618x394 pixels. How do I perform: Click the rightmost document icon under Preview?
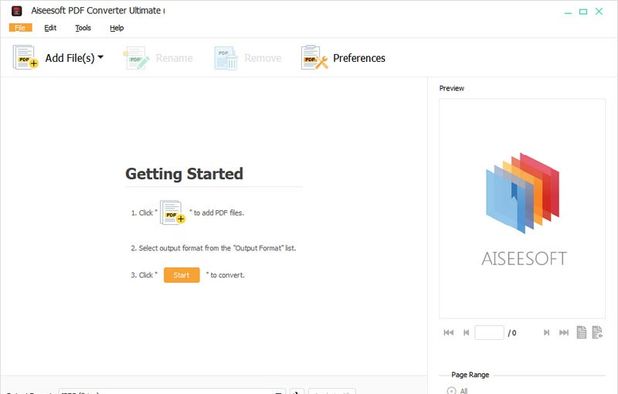[x=597, y=333]
